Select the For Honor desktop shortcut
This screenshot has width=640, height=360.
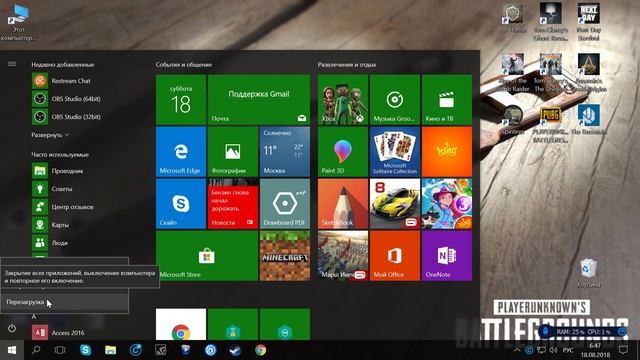coord(513,18)
